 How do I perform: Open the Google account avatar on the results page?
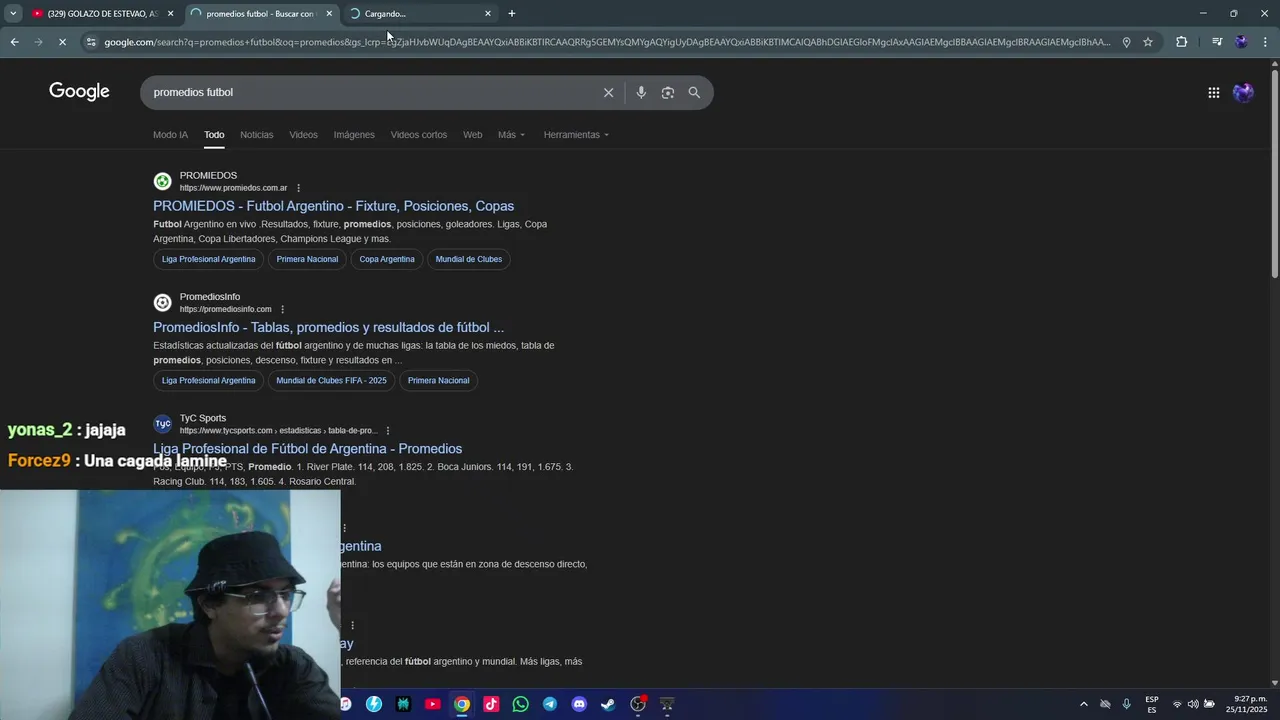[1243, 92]
